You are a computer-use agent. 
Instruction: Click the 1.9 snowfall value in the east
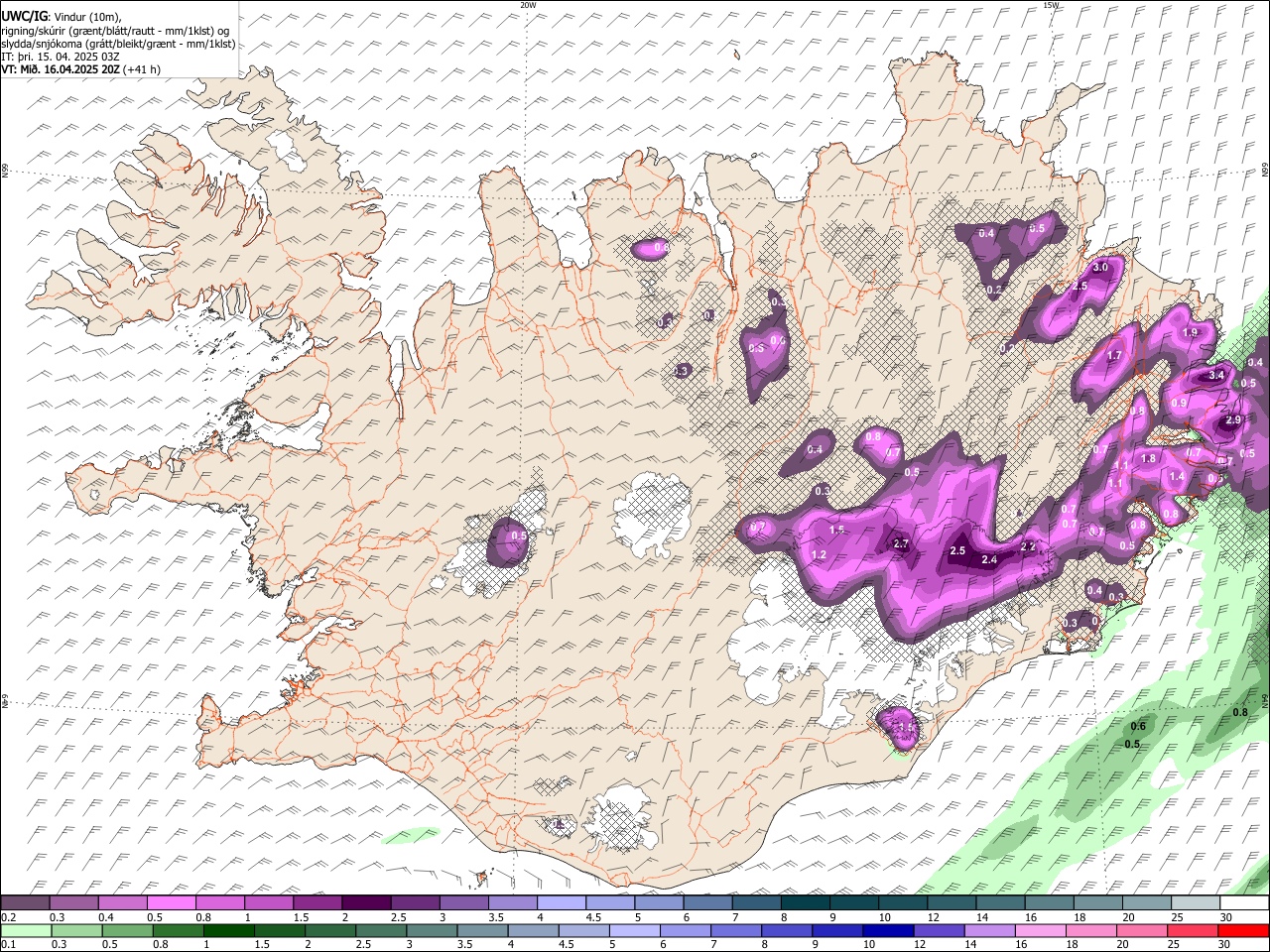click(1191, 333)
